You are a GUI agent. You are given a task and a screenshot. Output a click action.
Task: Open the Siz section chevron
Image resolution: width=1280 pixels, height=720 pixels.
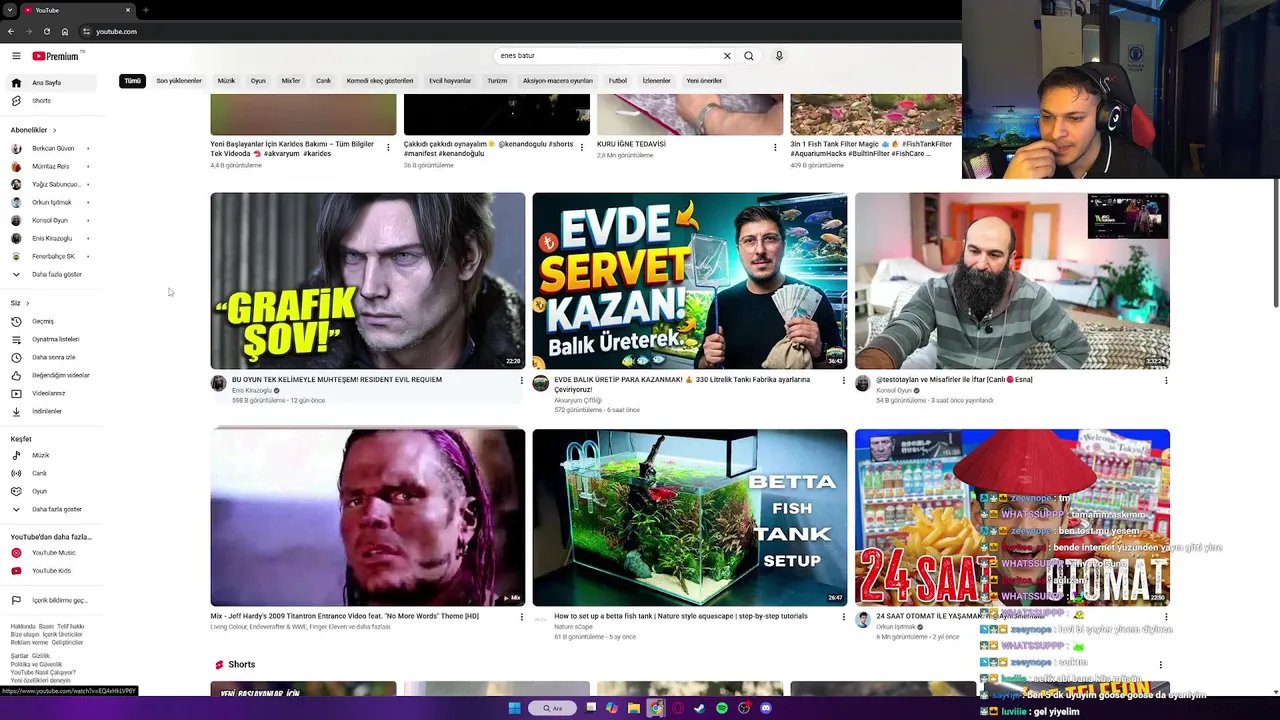pyautogui.click(x=27, y=303)
